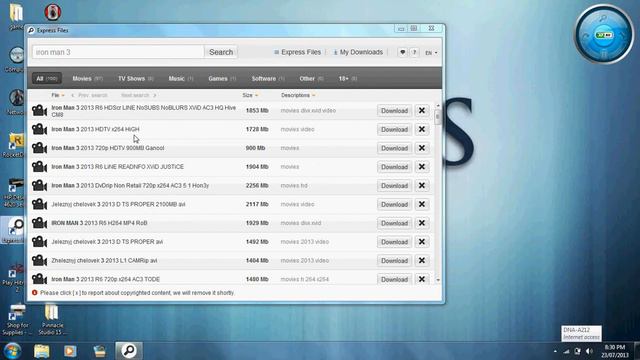Report the 1728 Mb HDTV x264 file with X
This screenshot has height=360, width=640.
point(422,129)
